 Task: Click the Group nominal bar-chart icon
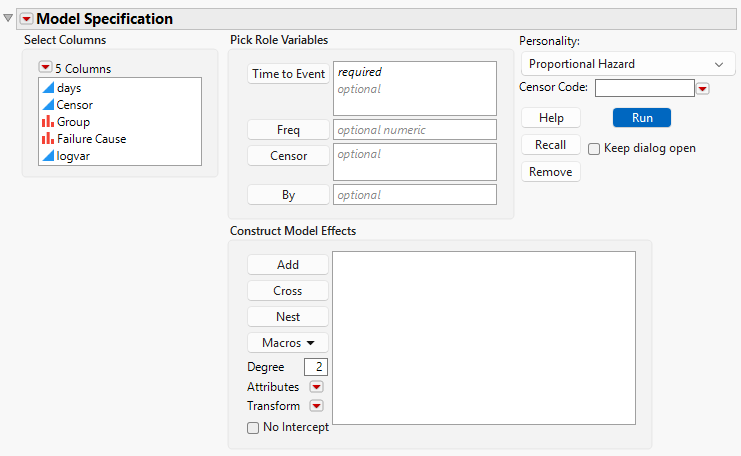[47, 122]
